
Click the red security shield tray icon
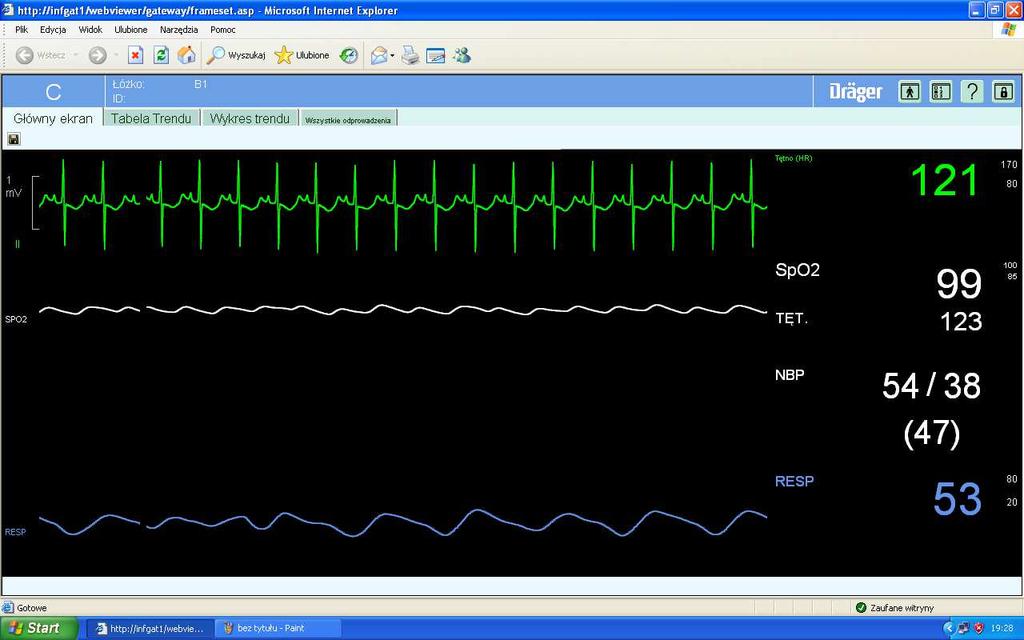(978, 628)
